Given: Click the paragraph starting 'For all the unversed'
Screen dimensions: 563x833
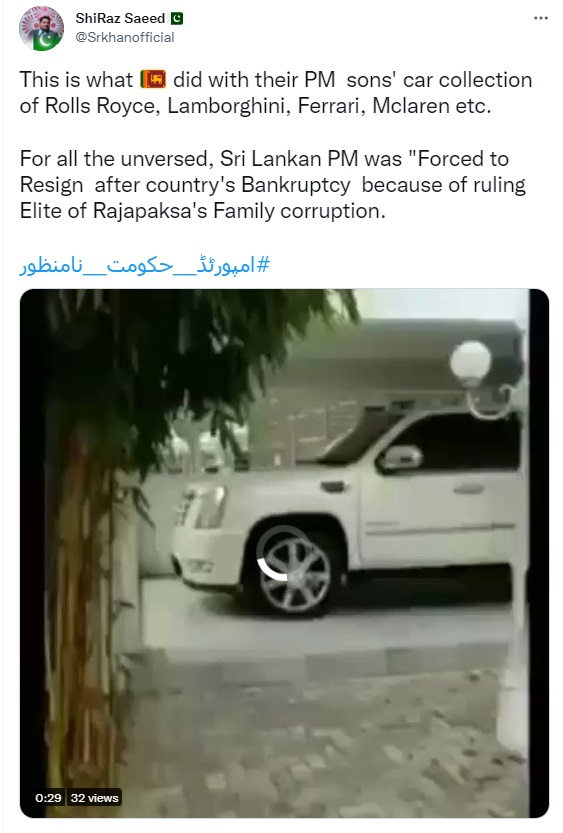Looking at the screenshot, I should (x=272, y=184).
